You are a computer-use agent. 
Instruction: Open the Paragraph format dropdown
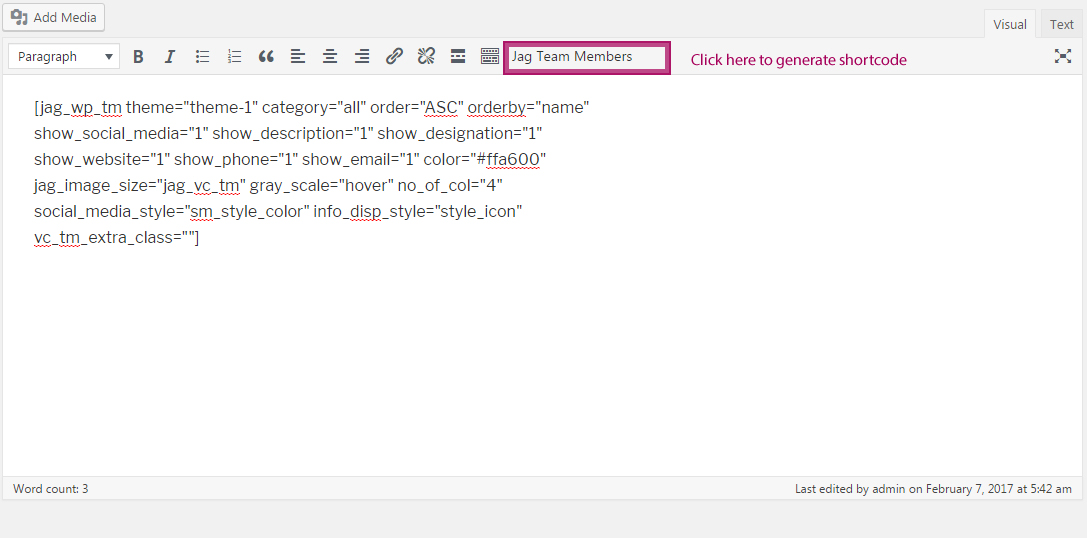point(64,57)
